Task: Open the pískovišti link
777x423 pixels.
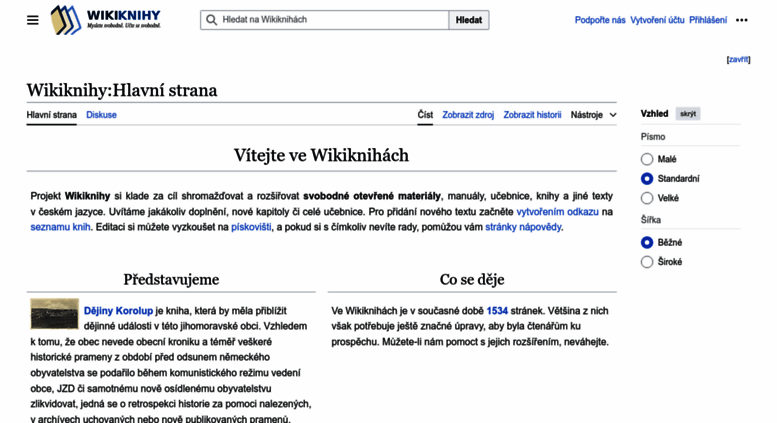Action: [x=251, y=227]
